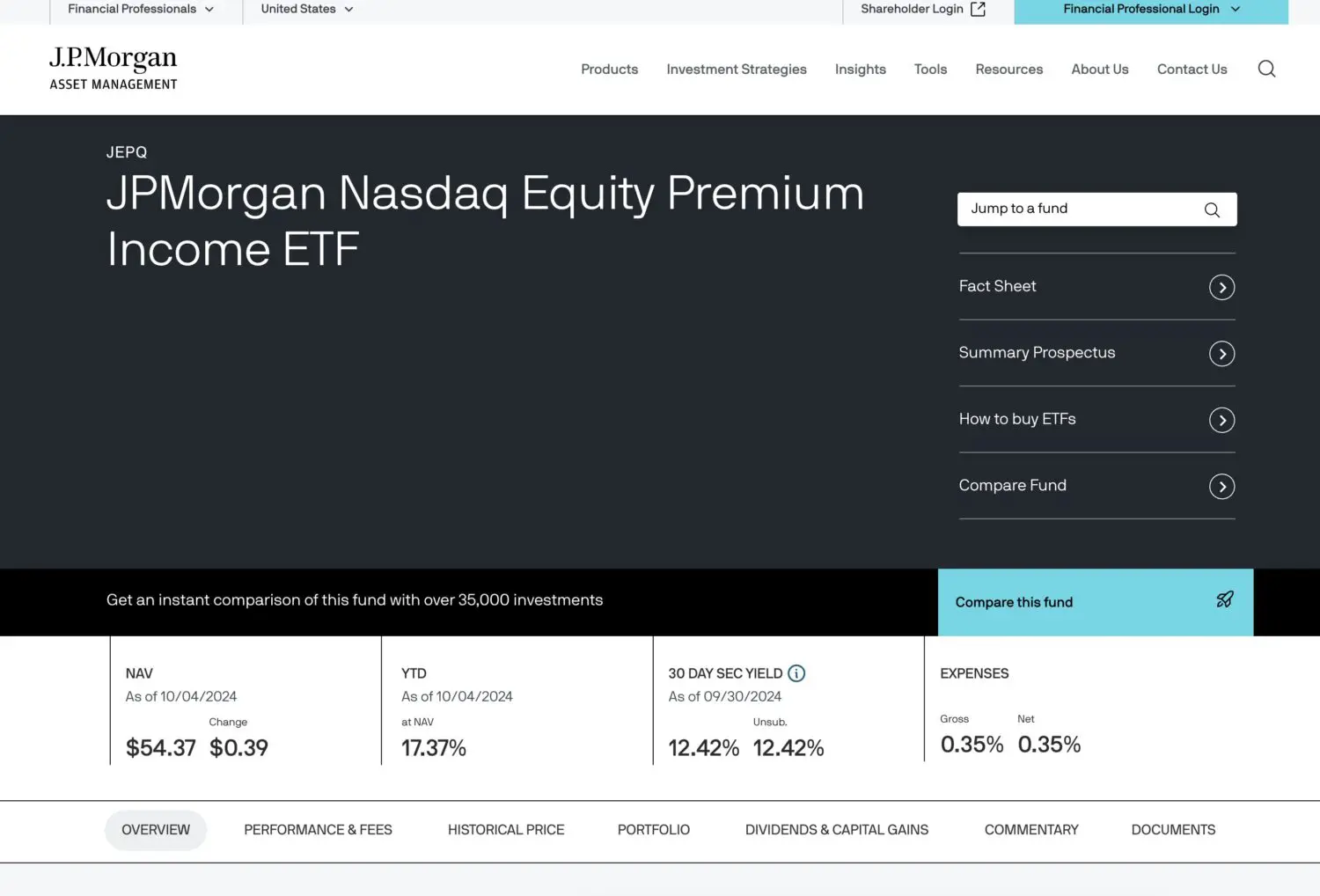Image resolution: width=1320 pixels, height=896 pixels.
Task: Click inside the Jump to a fund field
Action: 1056,209
